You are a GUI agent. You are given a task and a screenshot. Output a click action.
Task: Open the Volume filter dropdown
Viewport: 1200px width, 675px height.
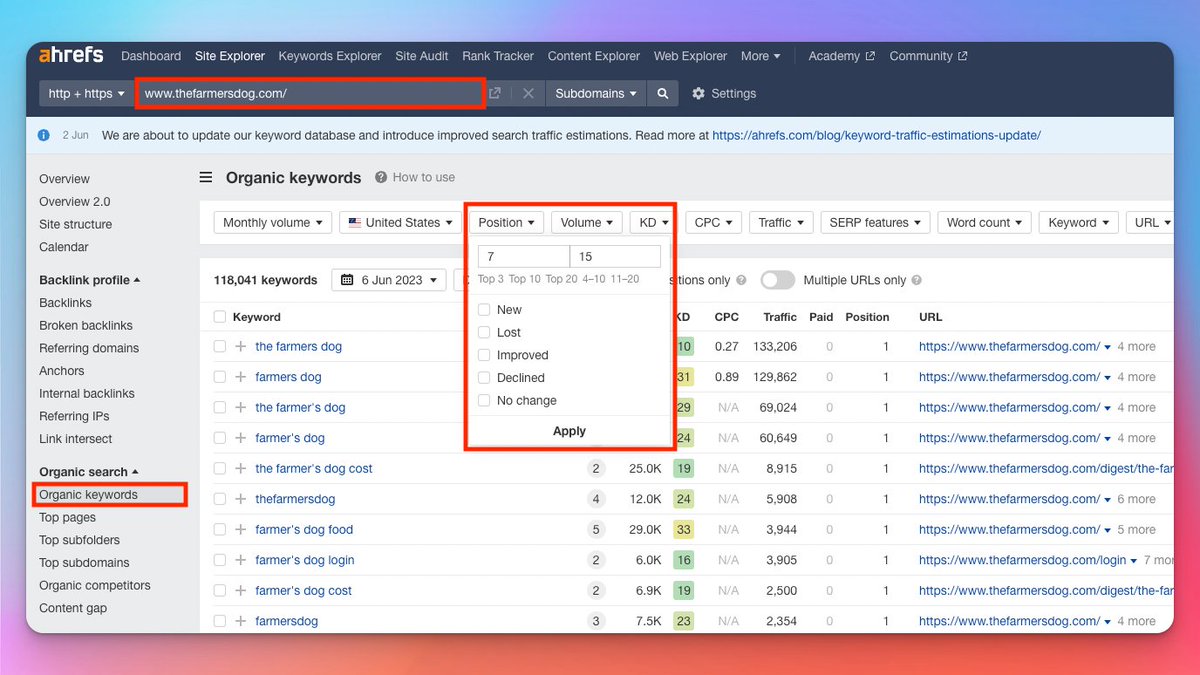pyautogui.click(x=587, y=222)
